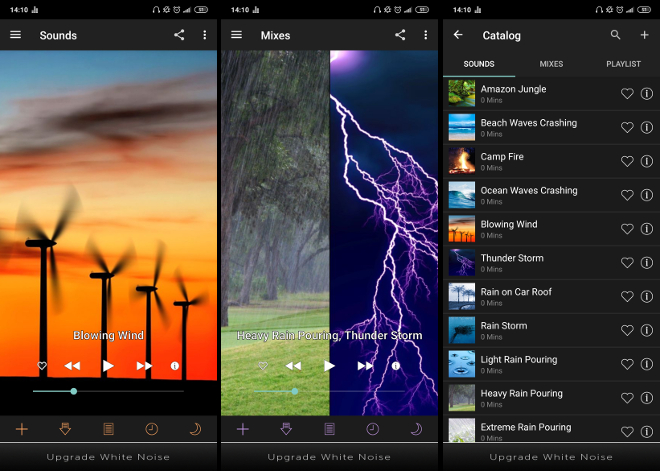This screenshot has width=660, height=471.
Task: Tap share icon on the Mixes screen
Action: click(400, 35)
